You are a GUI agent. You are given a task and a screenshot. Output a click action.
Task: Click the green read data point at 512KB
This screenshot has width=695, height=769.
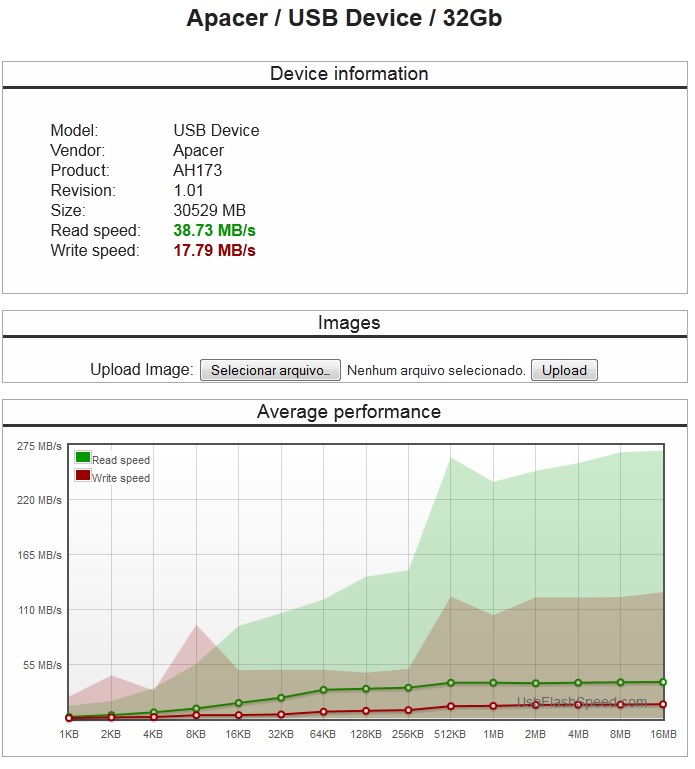[x=451, y=683]
